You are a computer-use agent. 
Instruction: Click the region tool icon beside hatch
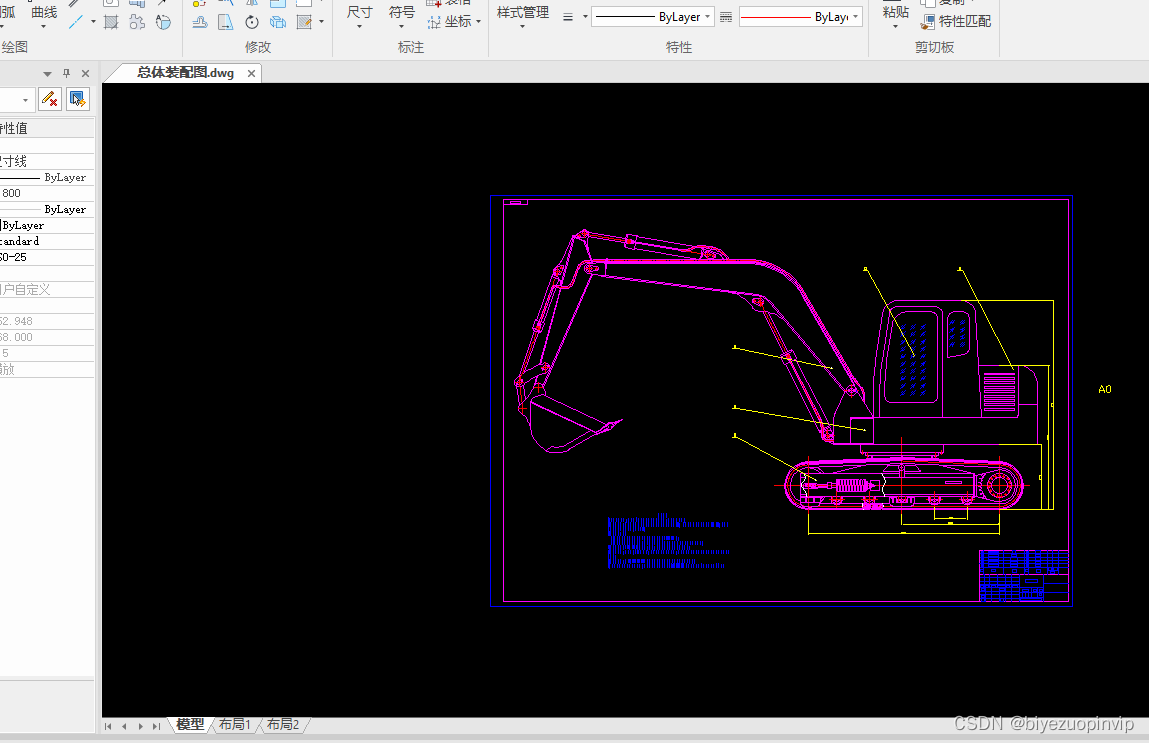click(x=137, y=22)
